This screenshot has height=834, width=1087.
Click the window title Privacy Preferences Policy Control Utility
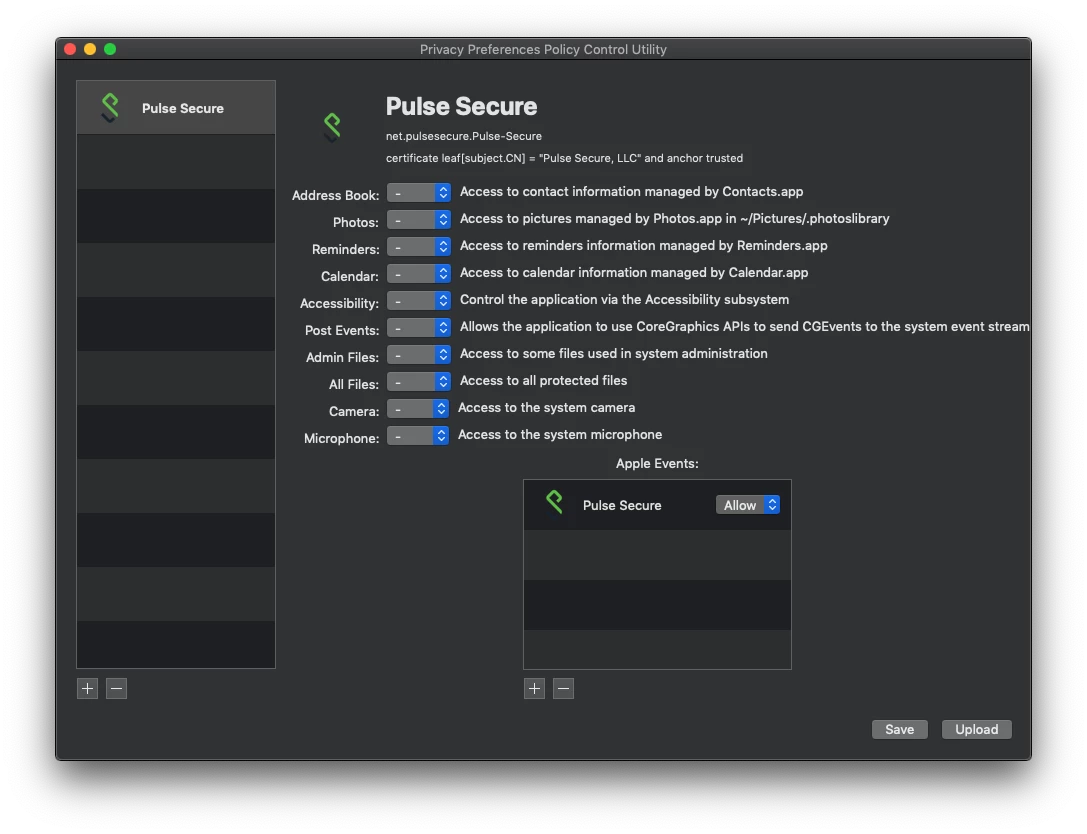544,49
